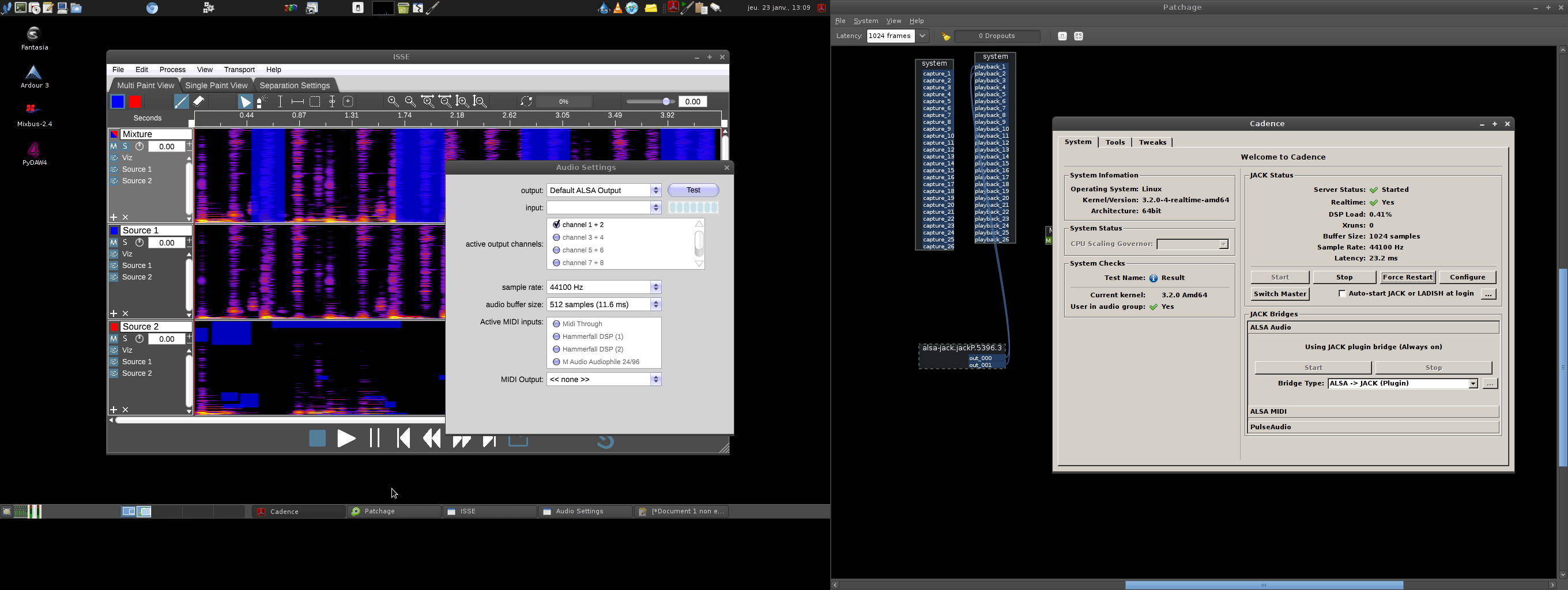Select the blue color swatch
Image resolution: width=1568 pixels, height=590 pixels.
pyautogui.click(x=118, y=101)
